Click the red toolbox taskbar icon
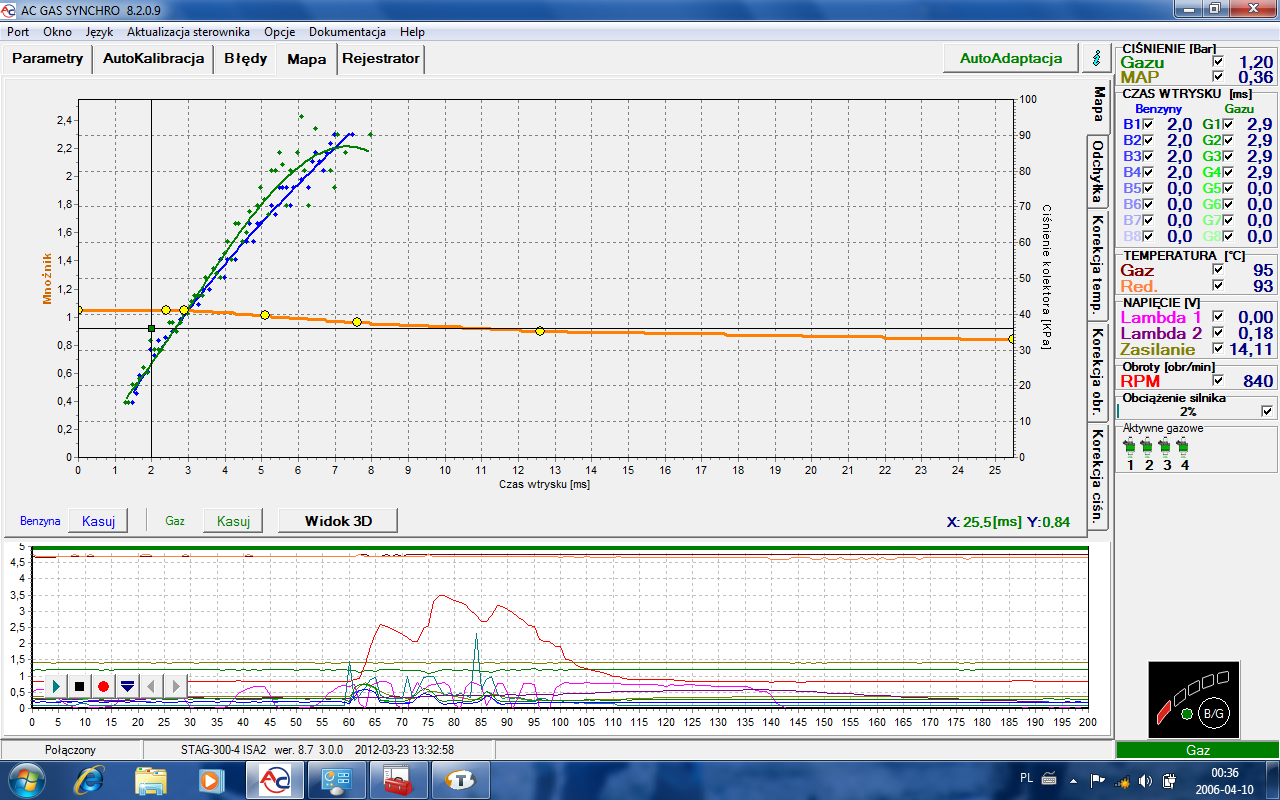The image size is (1280, 800). tap(397, 779)
